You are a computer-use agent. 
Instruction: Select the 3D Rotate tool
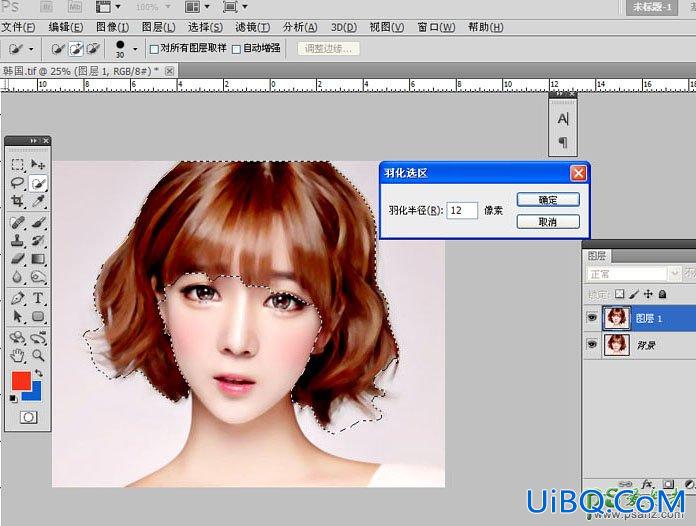(x=17, y=337)
